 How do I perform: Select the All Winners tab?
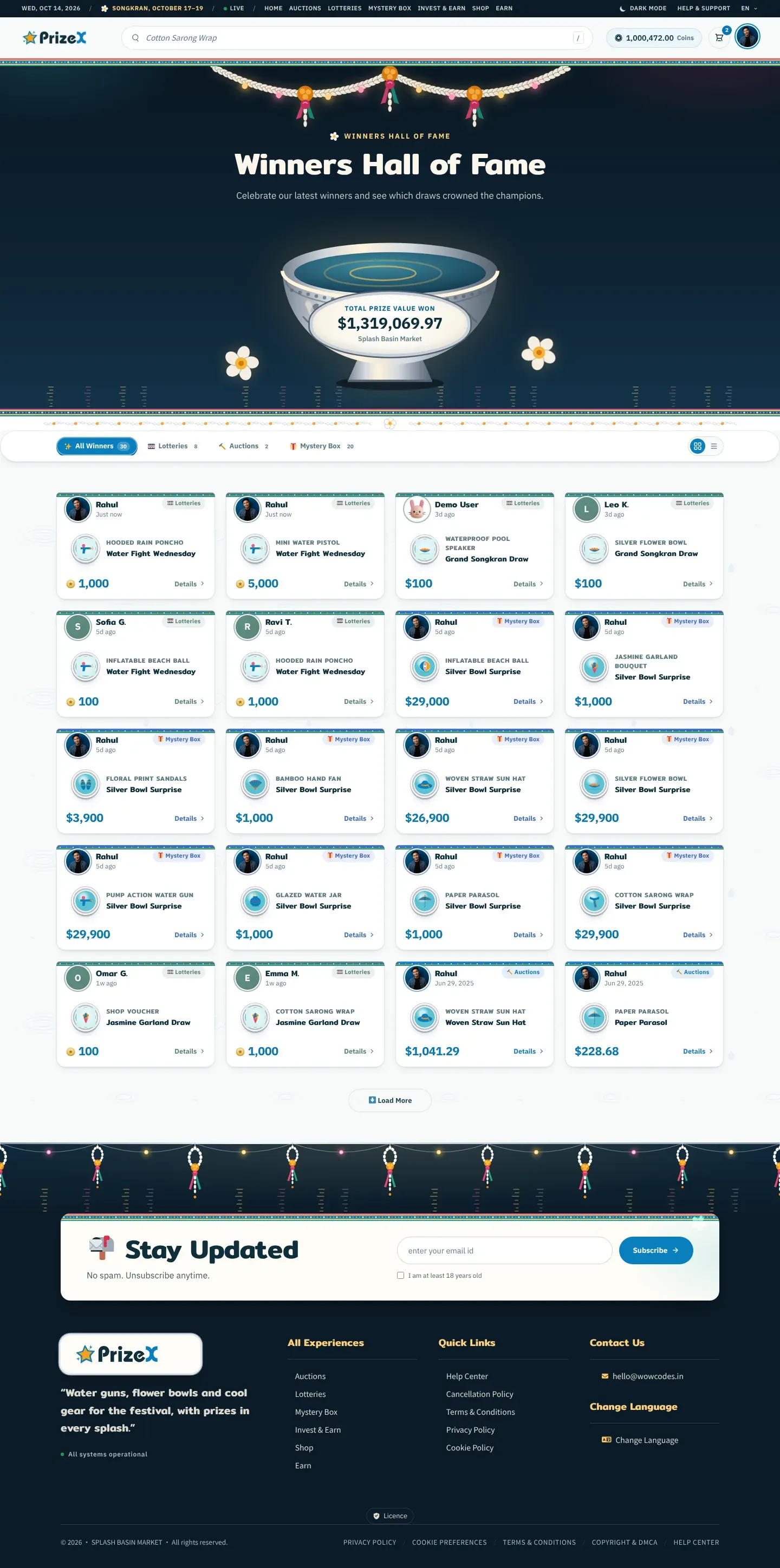[x=97, y=446]
